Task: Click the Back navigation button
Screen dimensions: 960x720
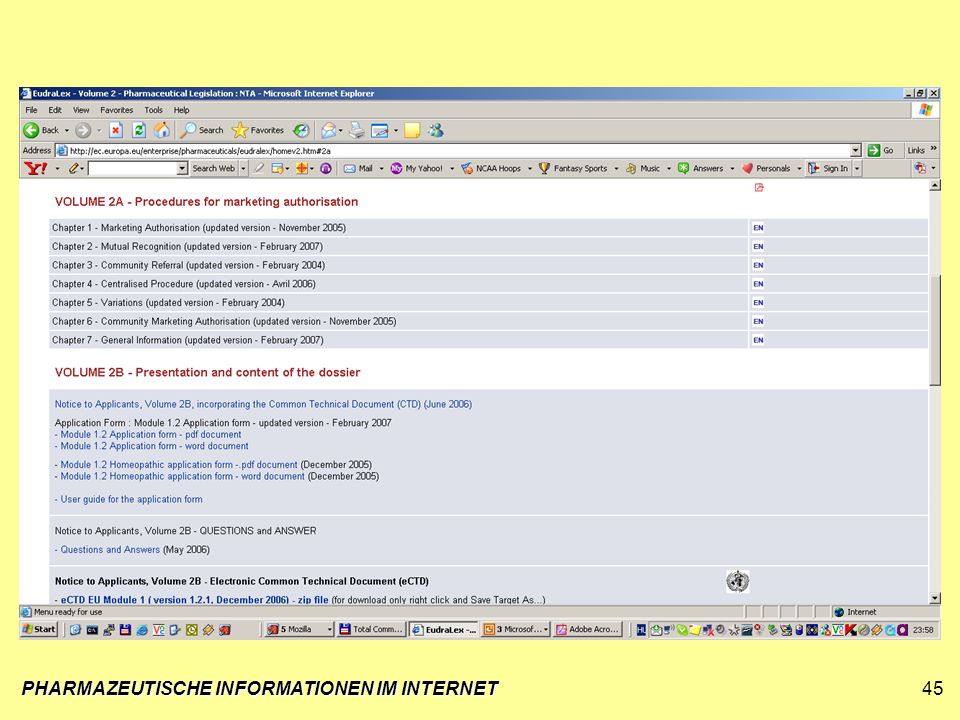Action: (x=40, y=130)
